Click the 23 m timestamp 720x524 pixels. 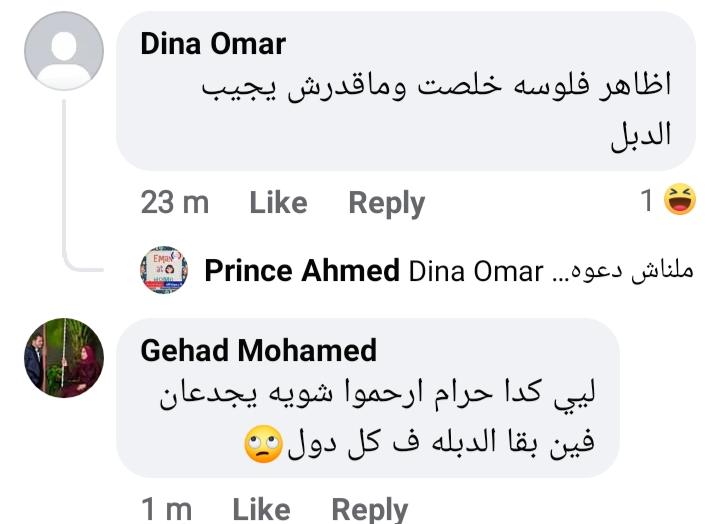tap(175, 203)
